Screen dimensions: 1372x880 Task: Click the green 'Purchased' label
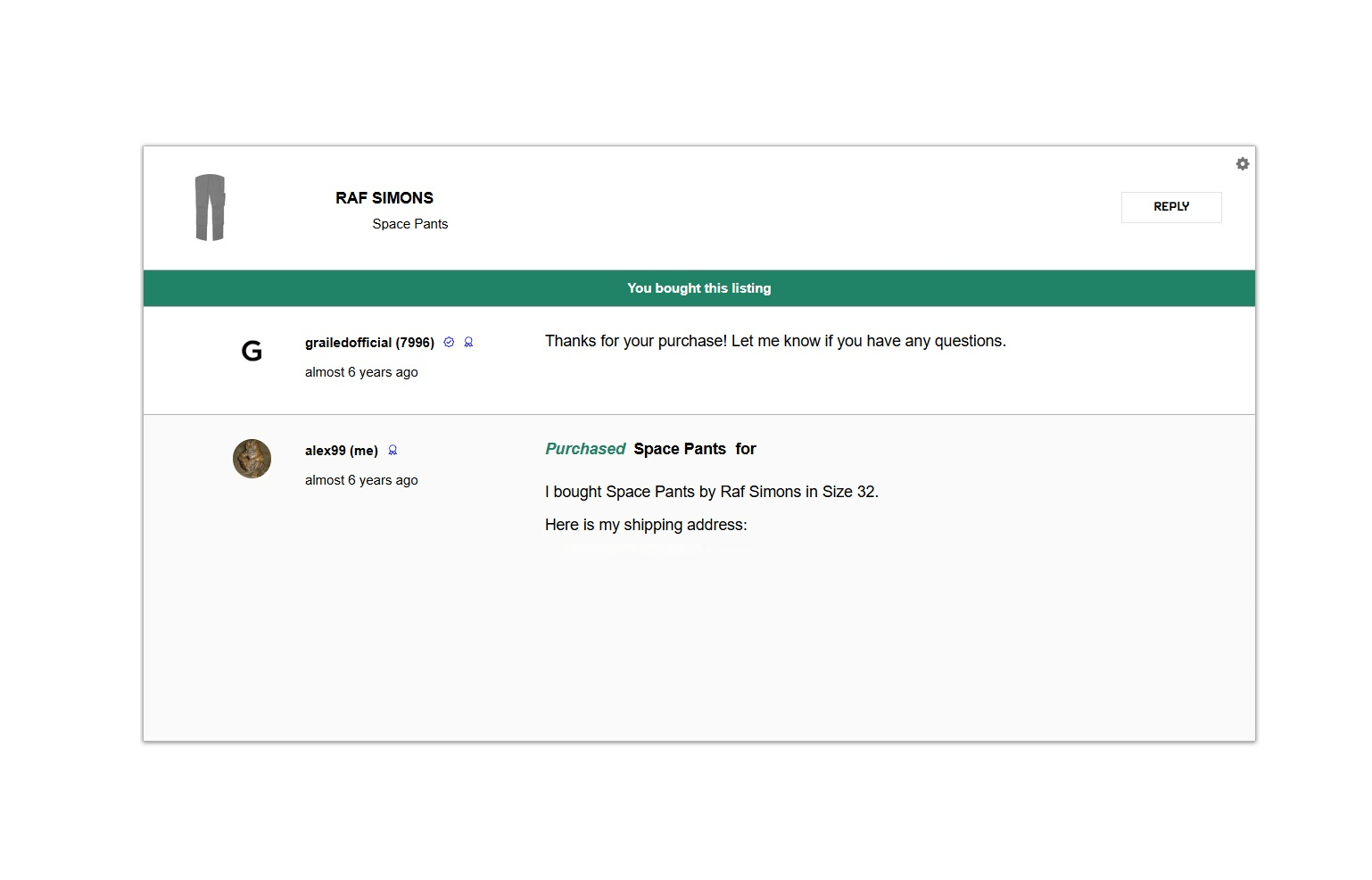585,449
